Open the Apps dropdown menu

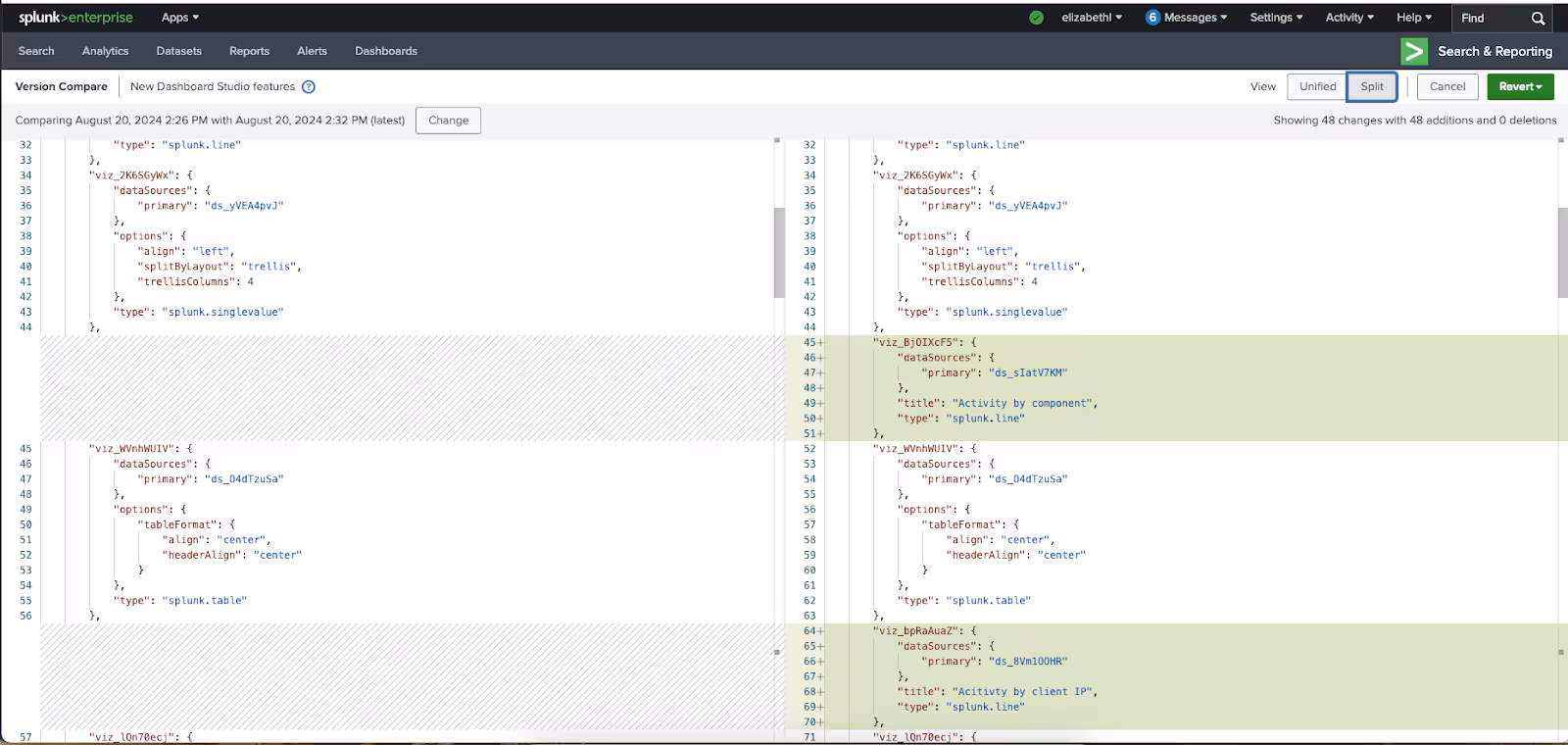179,18
